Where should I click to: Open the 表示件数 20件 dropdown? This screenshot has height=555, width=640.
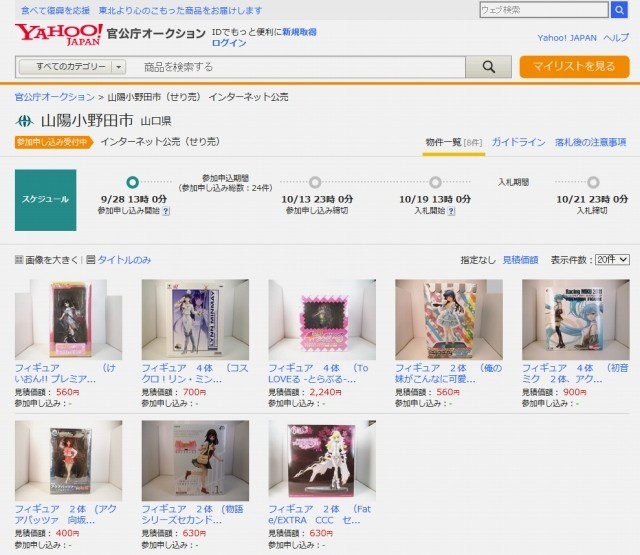[x=611, y=260]
